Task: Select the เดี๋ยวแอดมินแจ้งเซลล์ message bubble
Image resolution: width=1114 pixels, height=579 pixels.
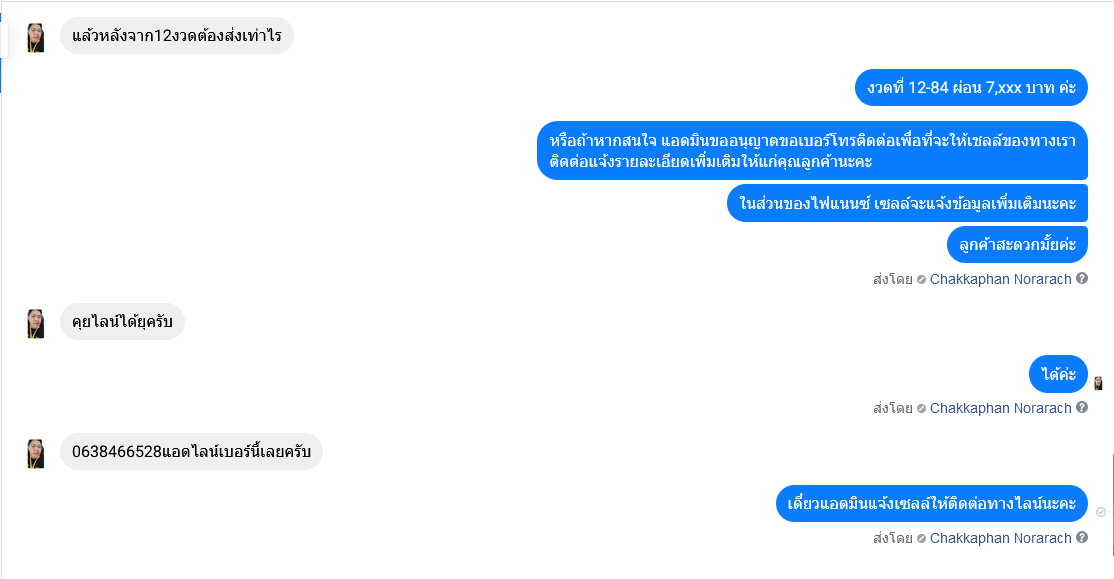Action: (931, 504)
